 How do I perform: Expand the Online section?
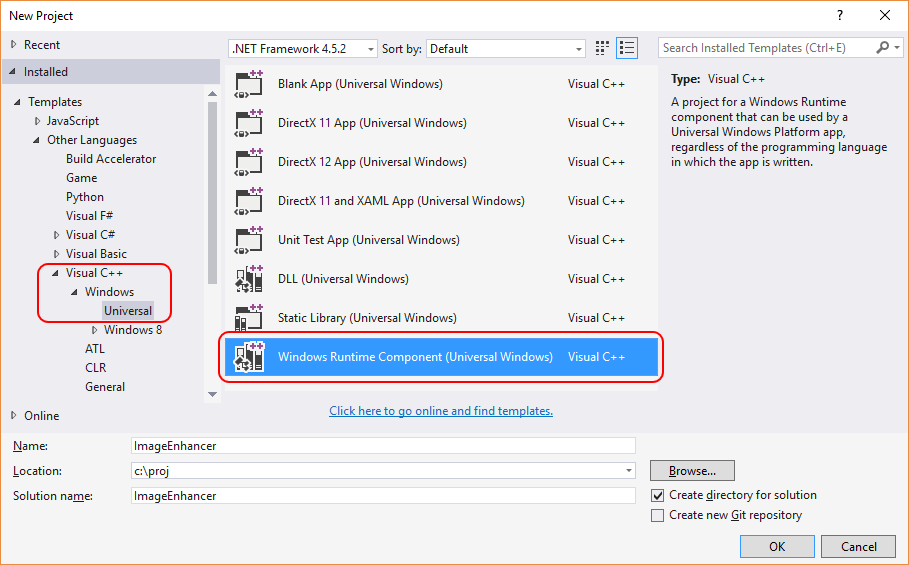pos(13,415)
